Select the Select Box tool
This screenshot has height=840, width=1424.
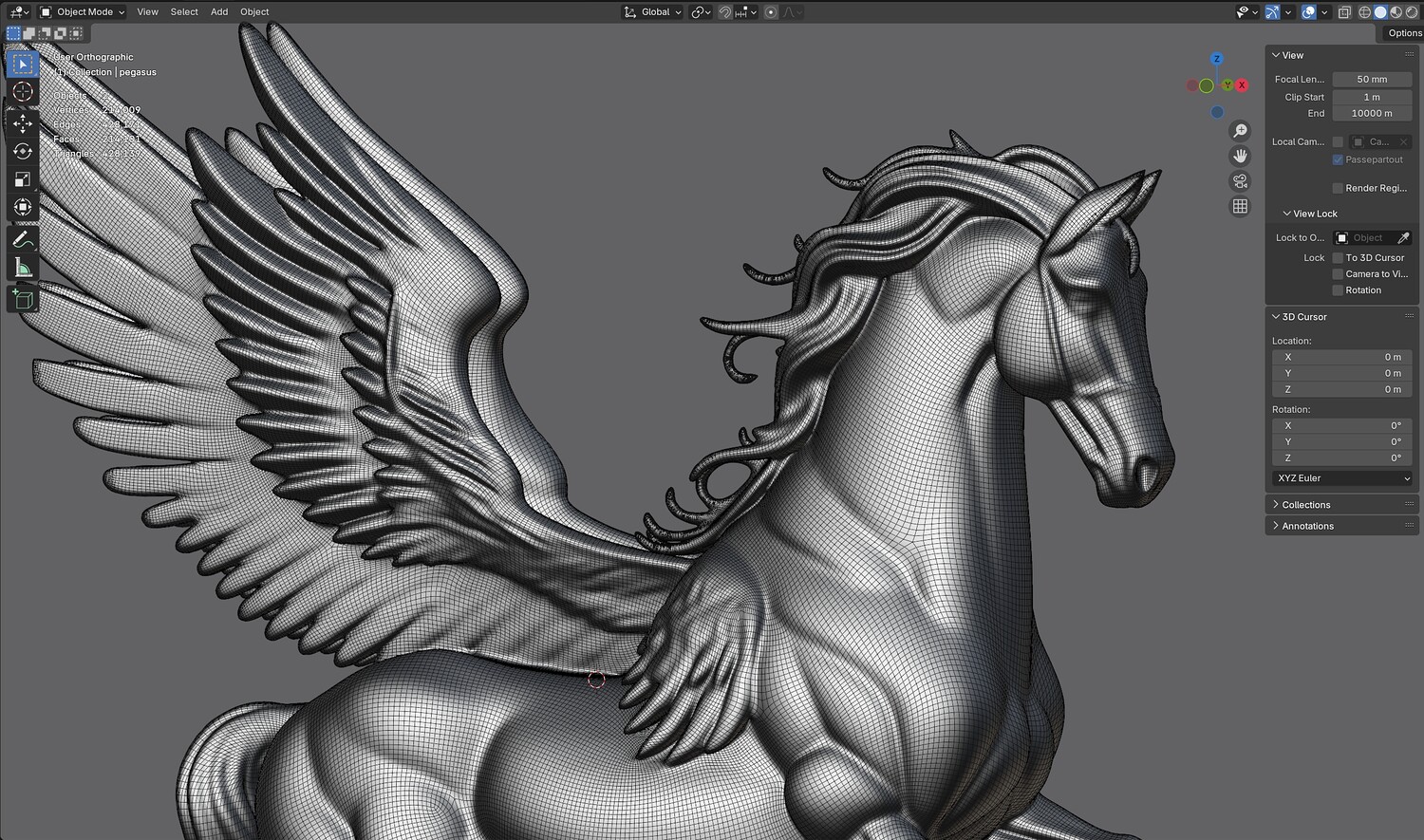click(23, 64)
